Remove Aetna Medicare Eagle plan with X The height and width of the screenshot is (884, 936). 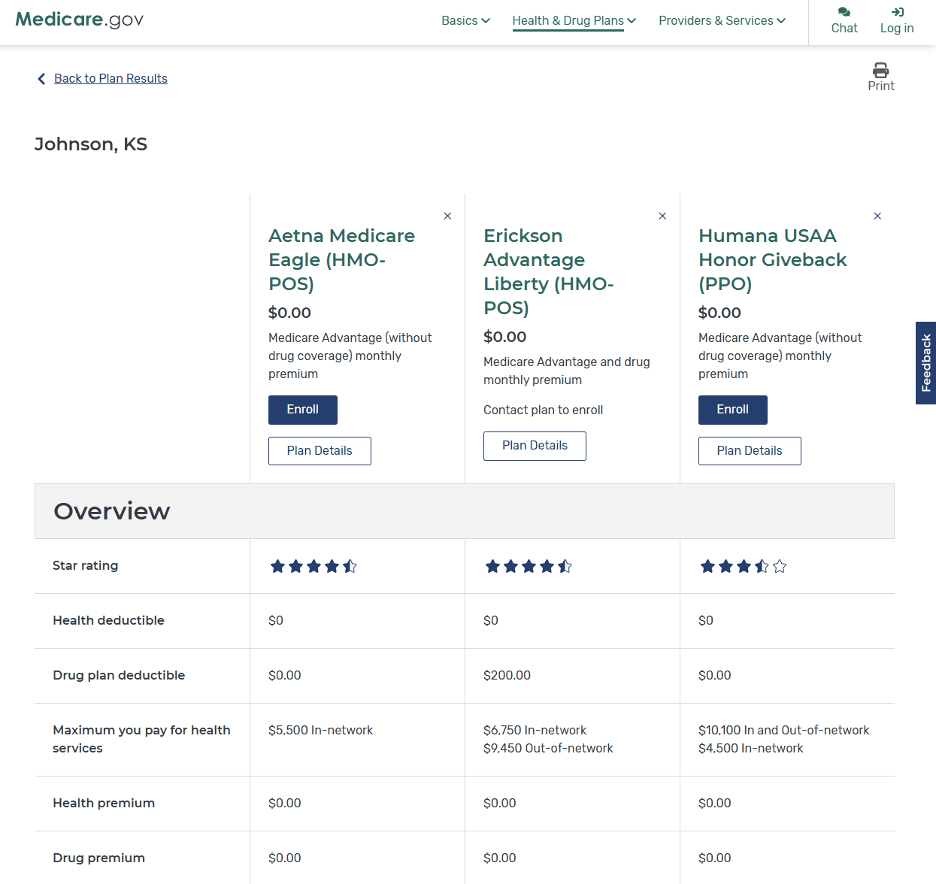447,216
